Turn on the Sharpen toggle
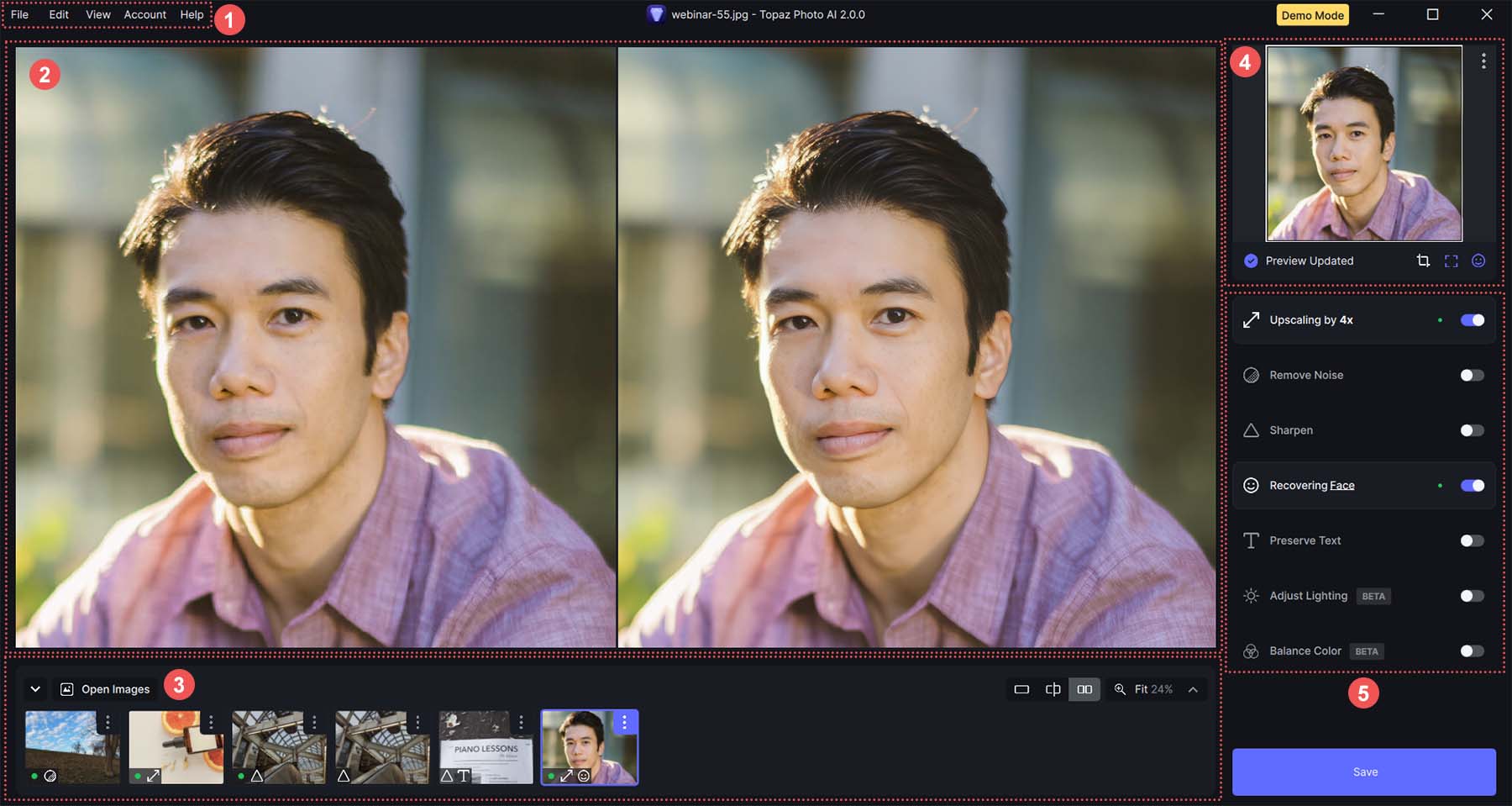Screen dimensions: 1512x806 tap(1472, 430)
